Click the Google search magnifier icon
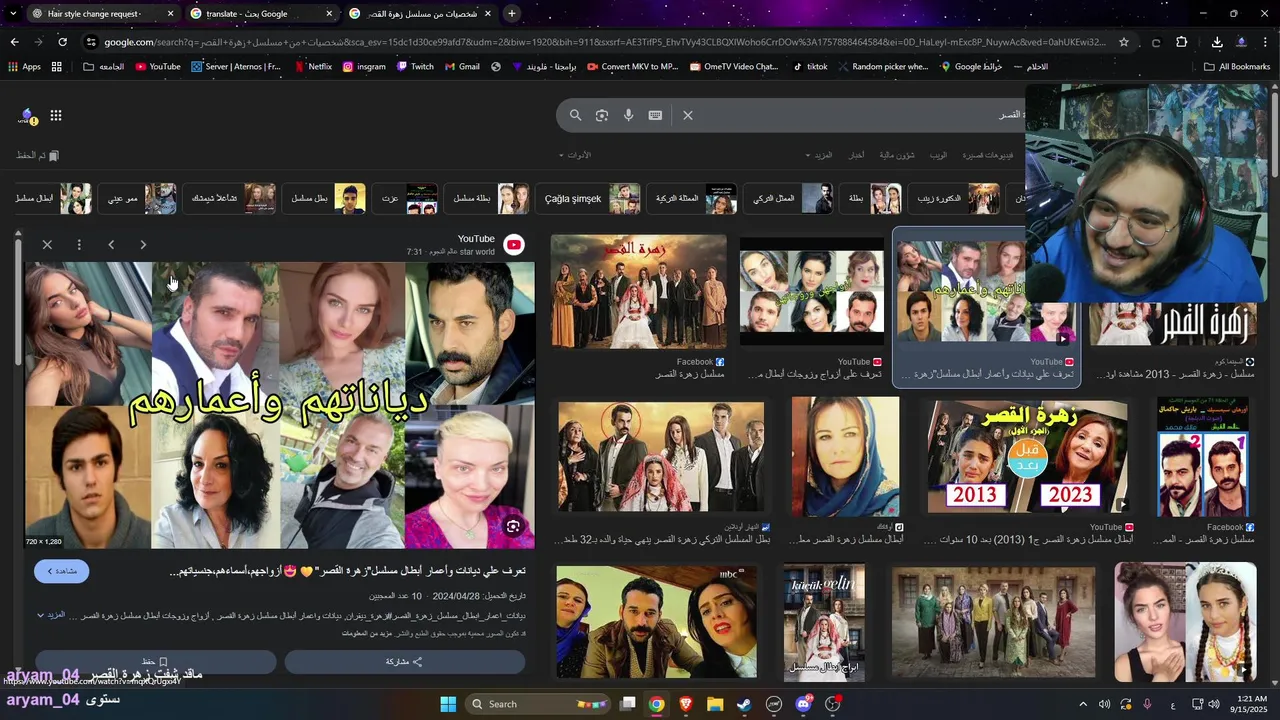1280x720 pixels. point(575,115)
